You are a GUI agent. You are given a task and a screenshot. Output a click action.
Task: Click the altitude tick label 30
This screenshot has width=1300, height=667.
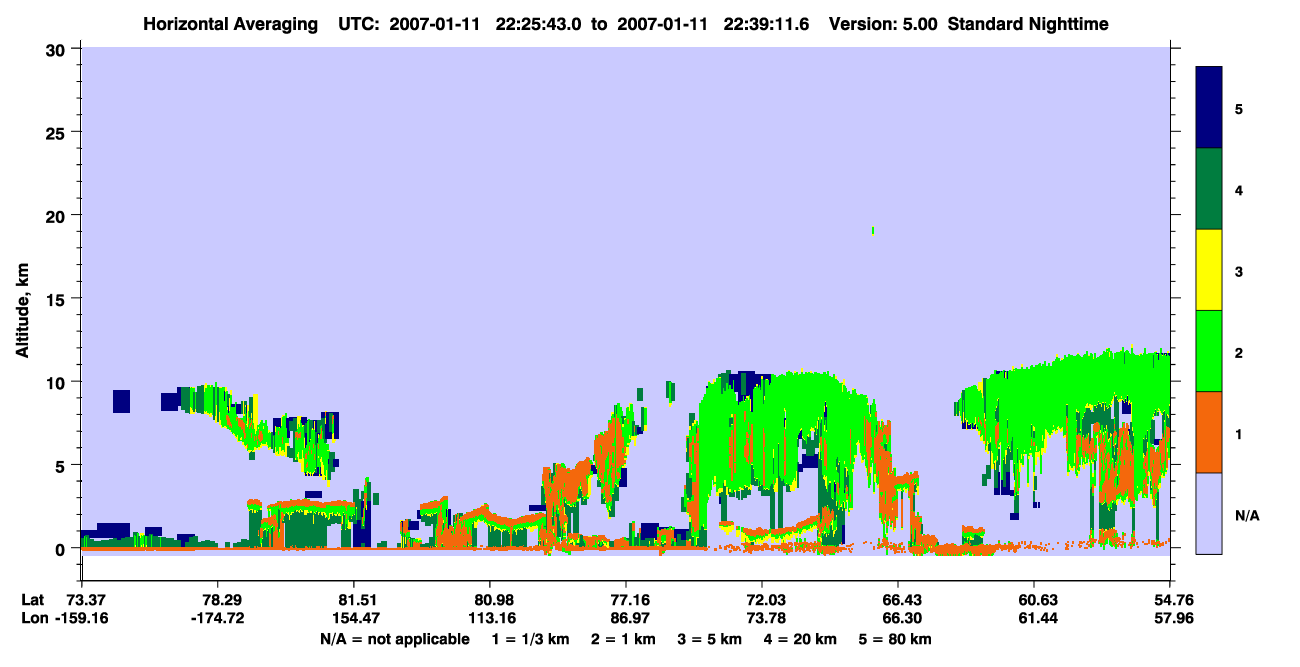click(x=58, y=48)
